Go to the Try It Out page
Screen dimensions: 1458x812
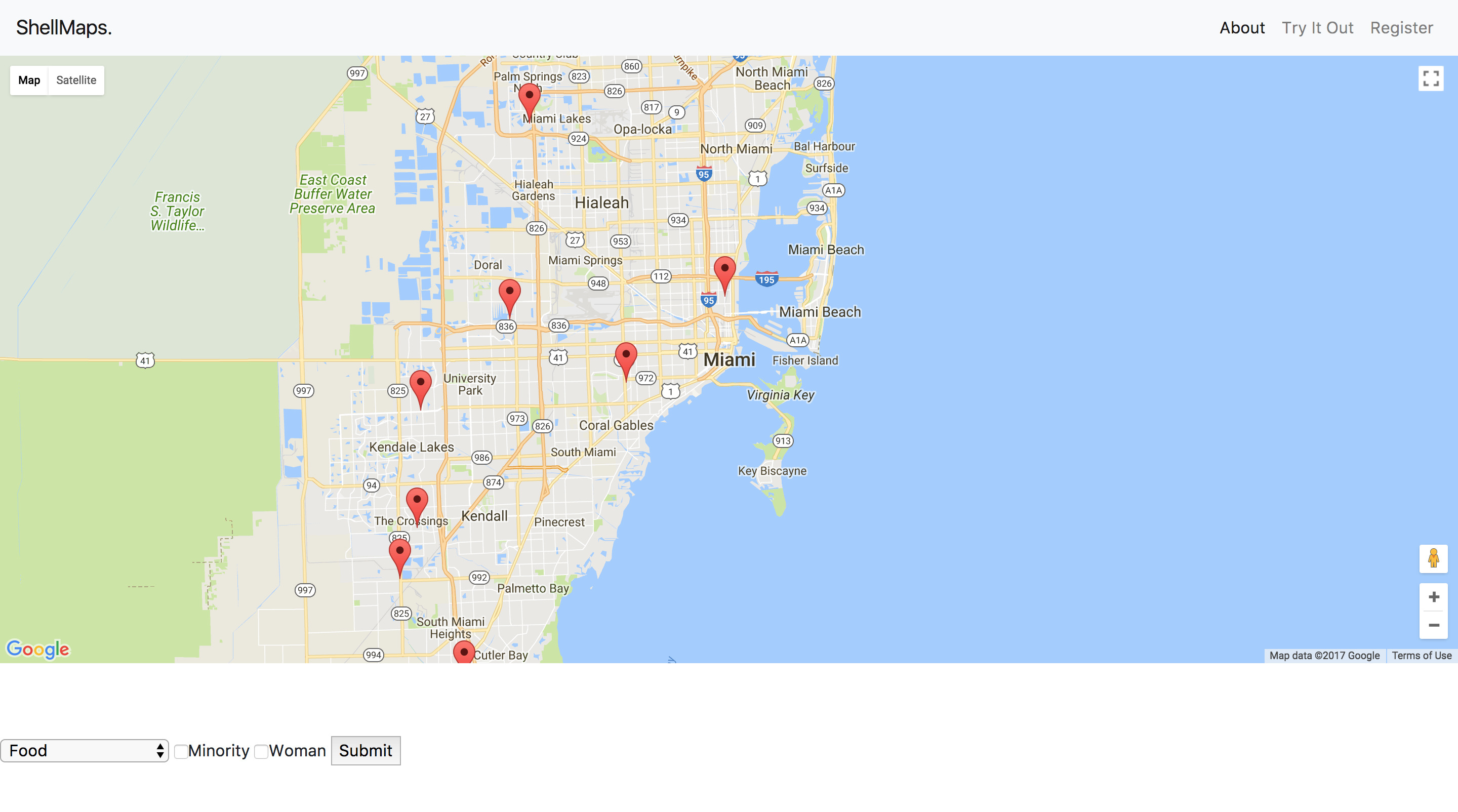pos(1317,28)
